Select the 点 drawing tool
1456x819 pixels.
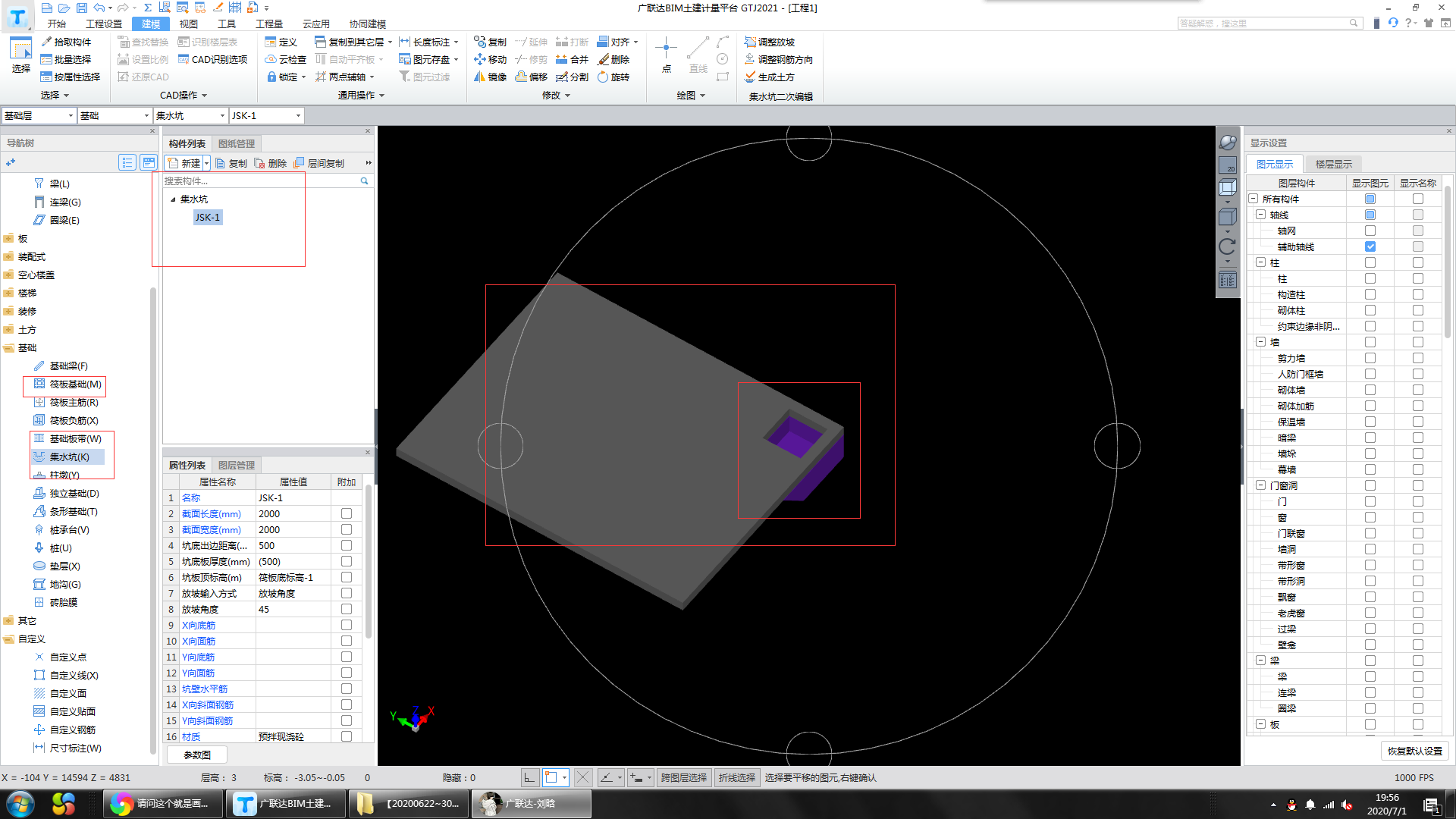tap(666, 55)
